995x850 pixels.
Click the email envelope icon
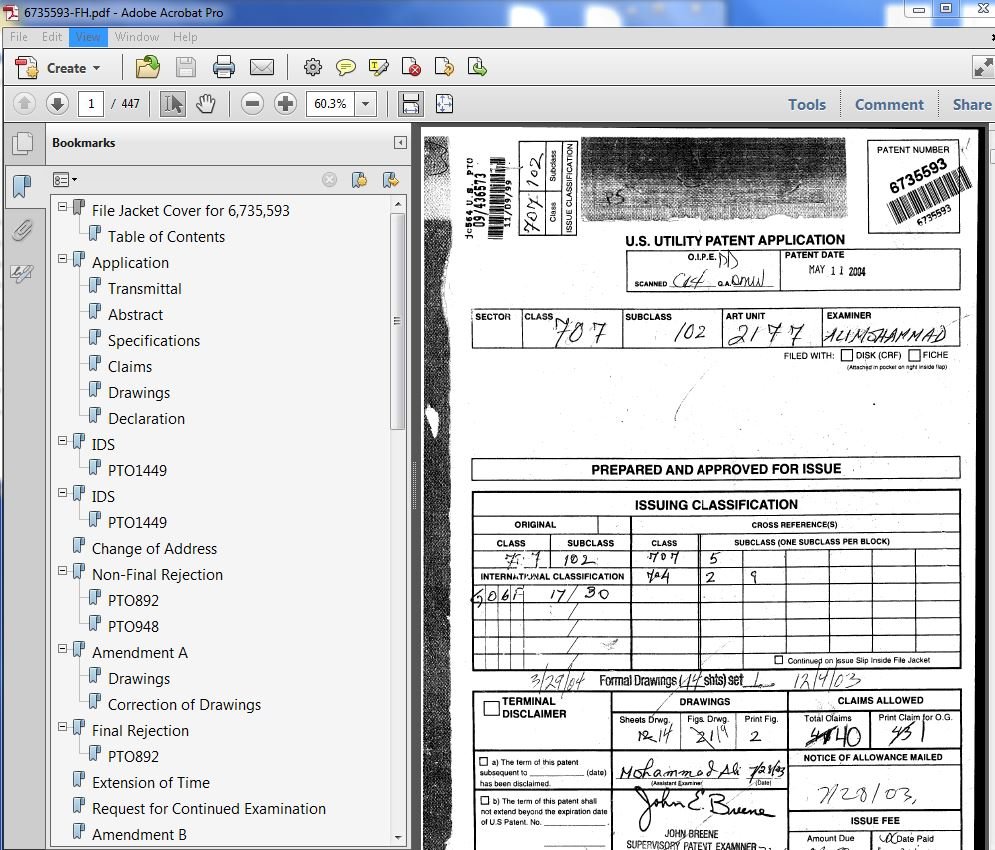261,67
